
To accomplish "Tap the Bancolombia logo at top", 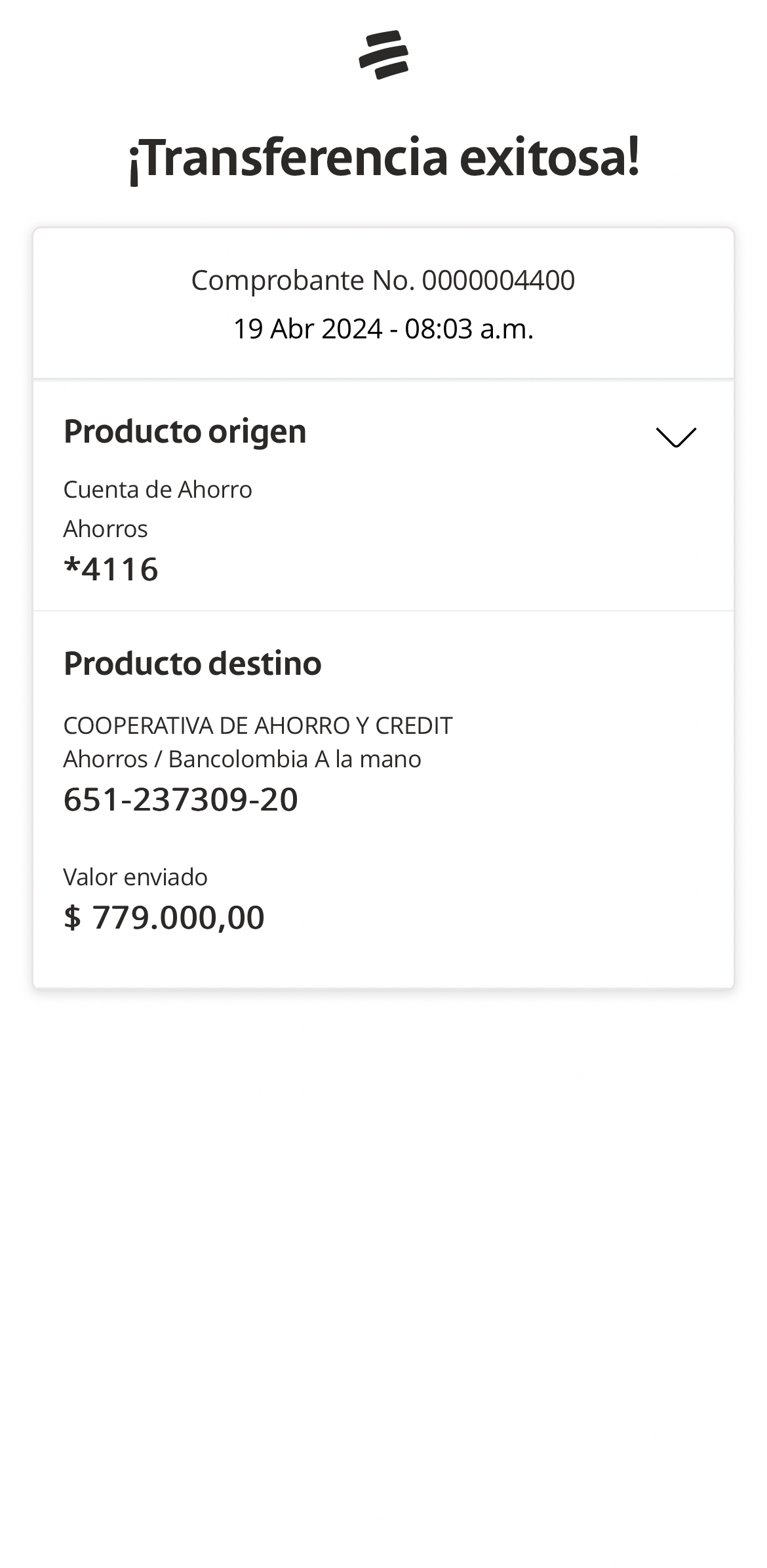I will point(383,54).
